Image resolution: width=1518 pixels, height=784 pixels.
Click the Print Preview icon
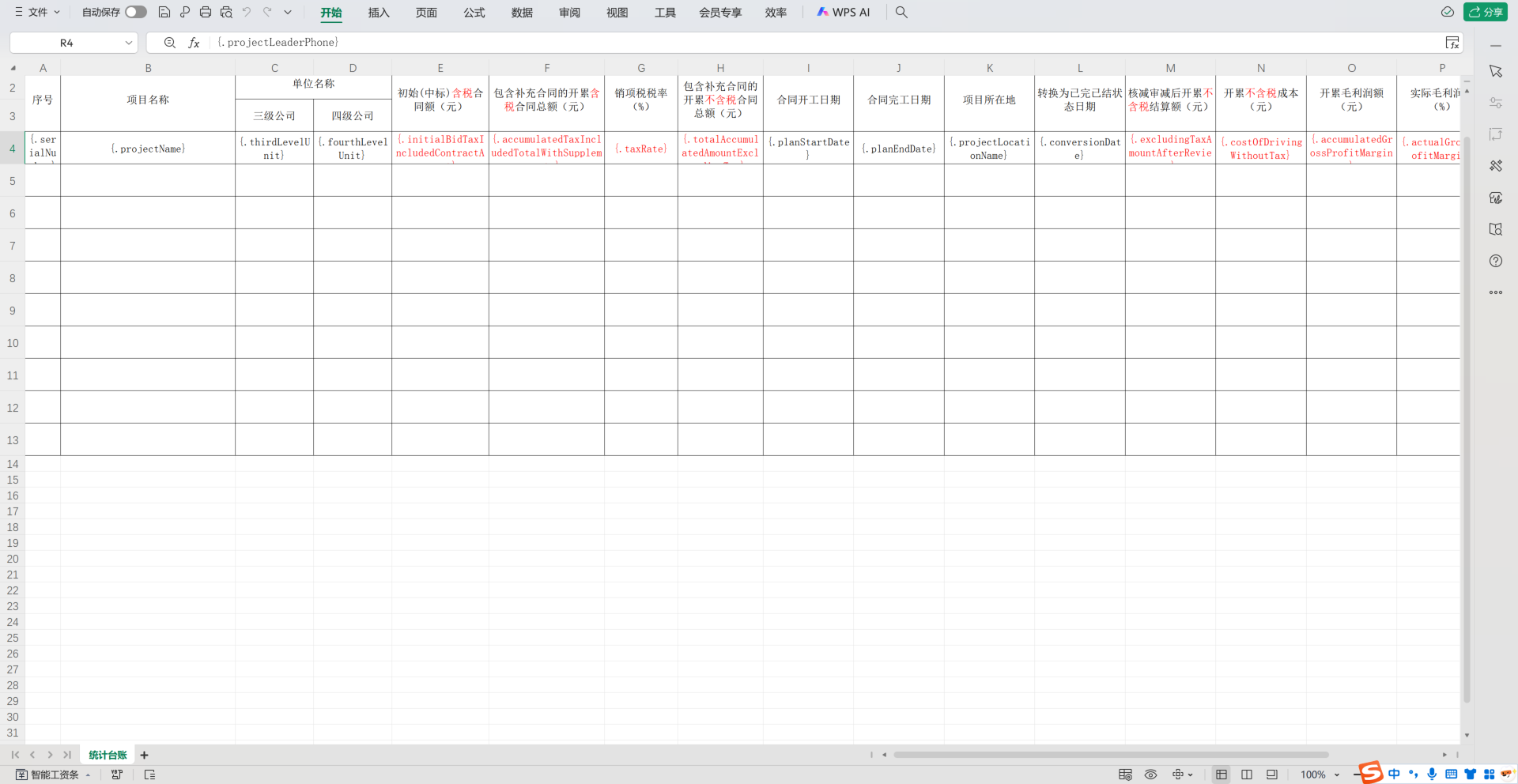[x=226, y=12]
